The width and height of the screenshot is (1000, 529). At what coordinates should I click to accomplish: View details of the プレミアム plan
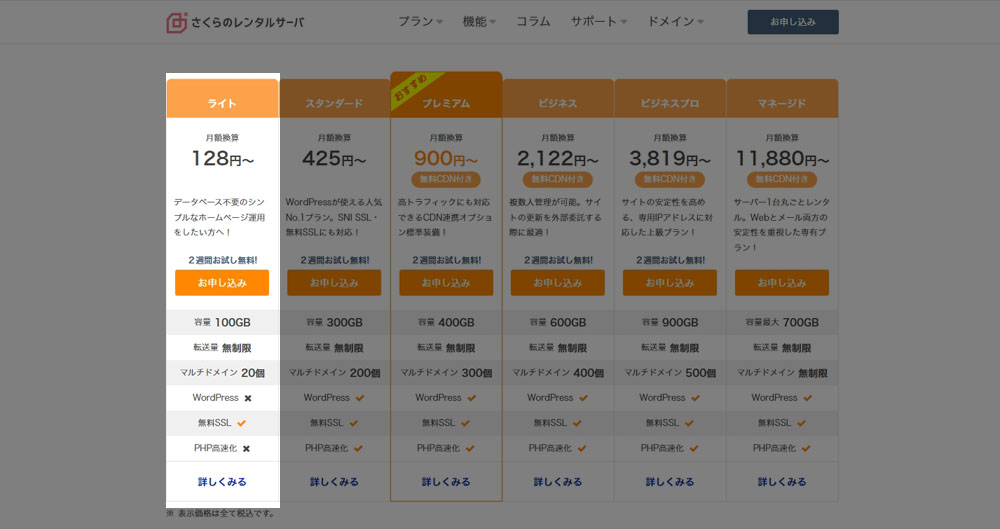tap(446, 482)
